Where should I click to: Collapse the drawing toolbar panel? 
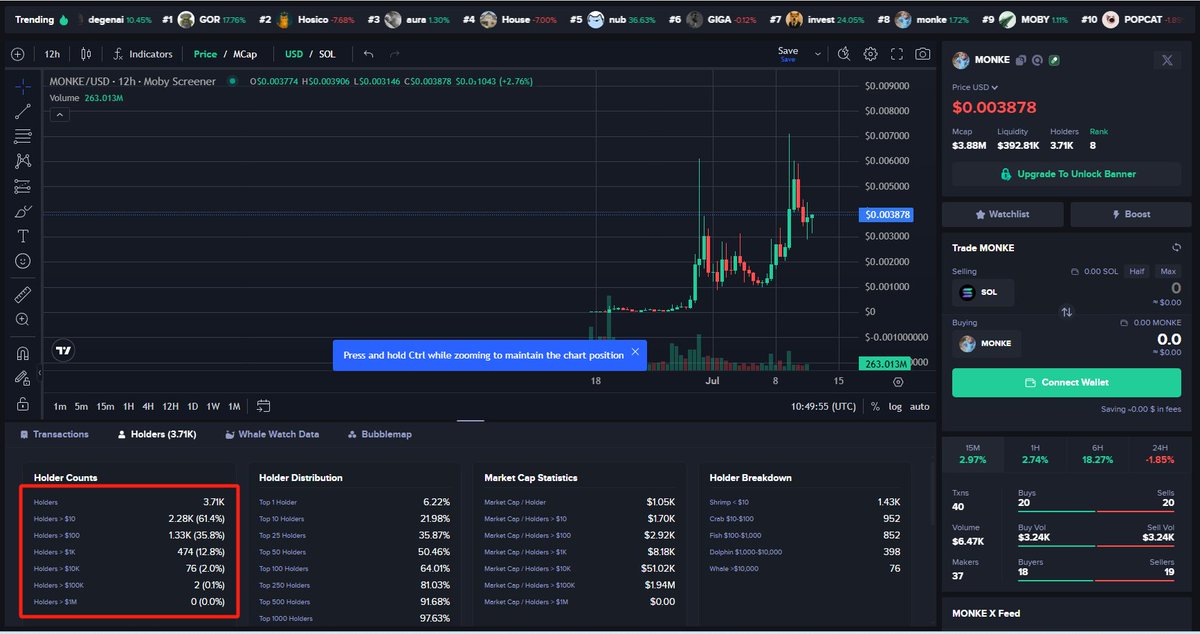tap(41, 372)
